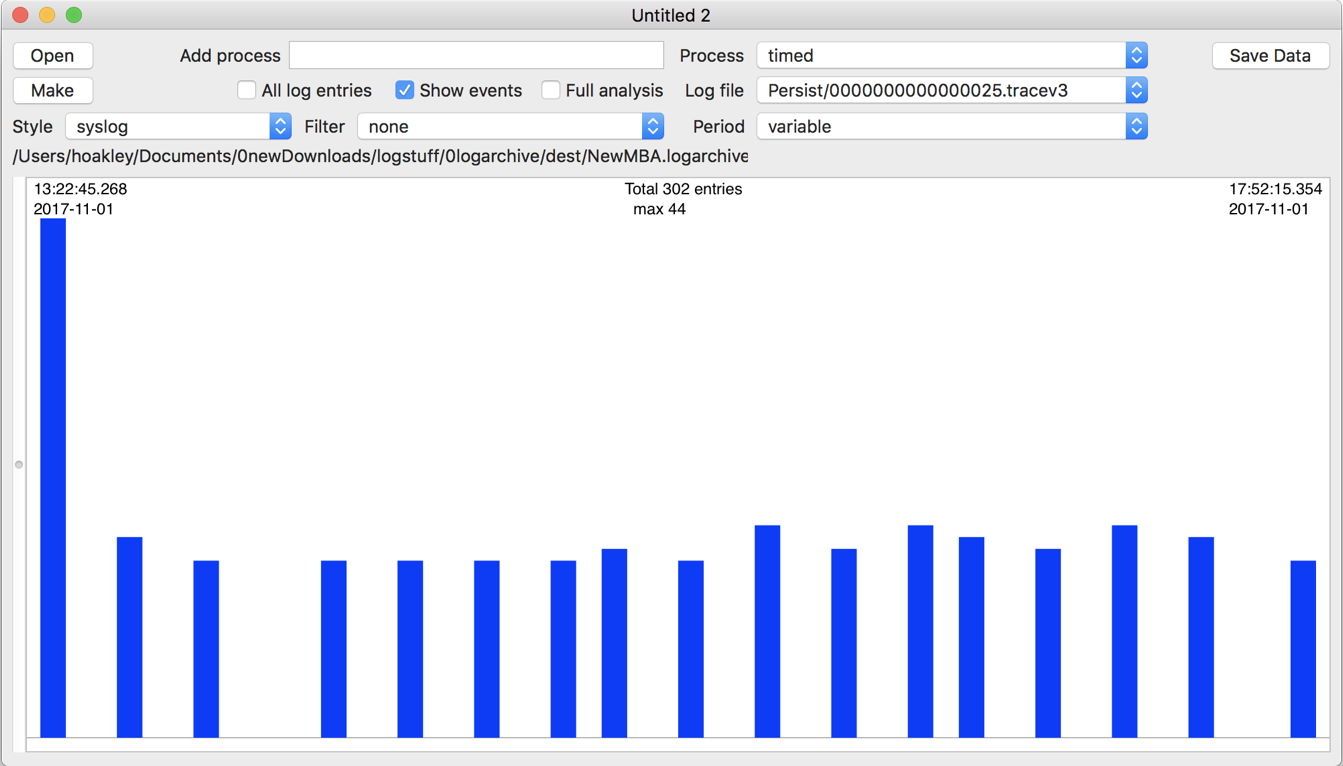Export results using Save Data
The height and width of the screenshot is (766, 1343).
[x=1270, y=55]
